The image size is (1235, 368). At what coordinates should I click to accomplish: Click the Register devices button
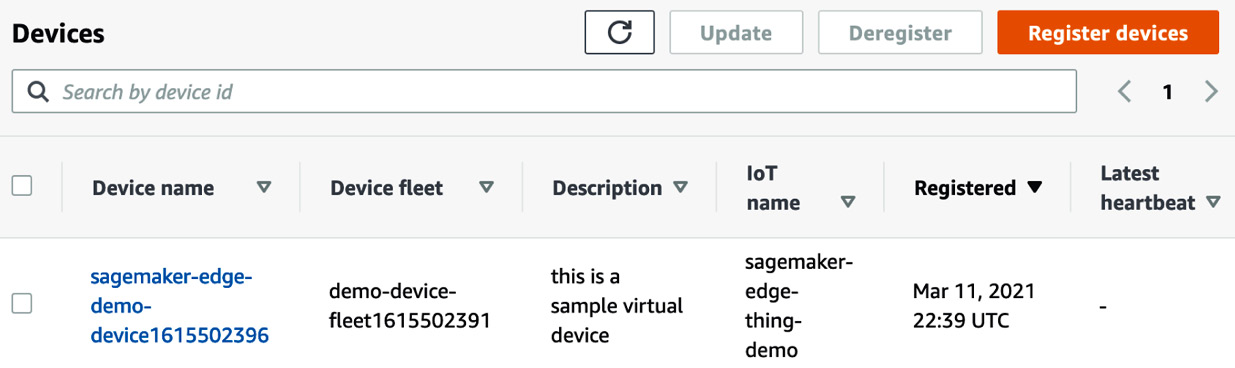point(1108,32)
